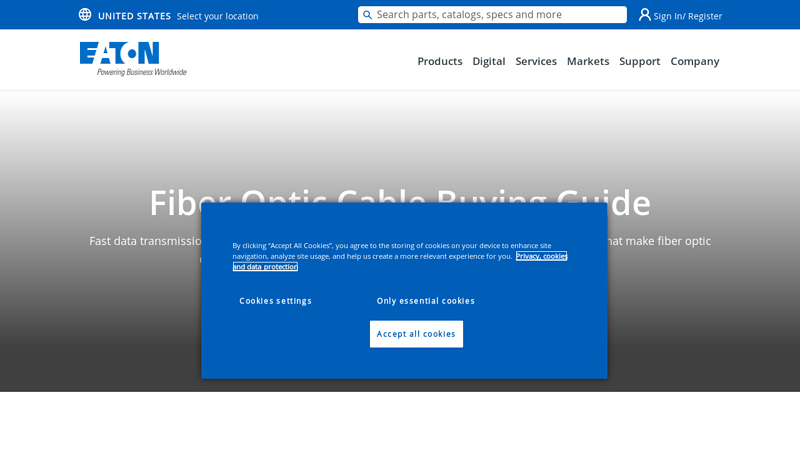The width and height of the screenshot is (800, 450).
Task: Click the globe icon beside United States
Action: coord(85,15)
